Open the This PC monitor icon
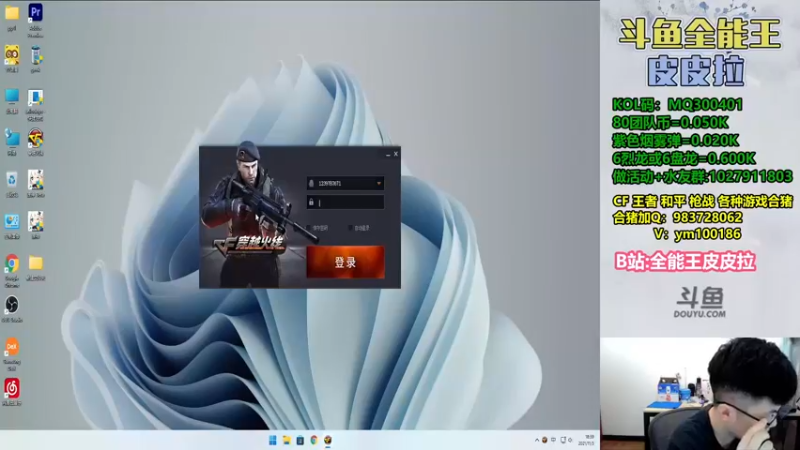Viewport: 800px width, 450px height. 12,97
